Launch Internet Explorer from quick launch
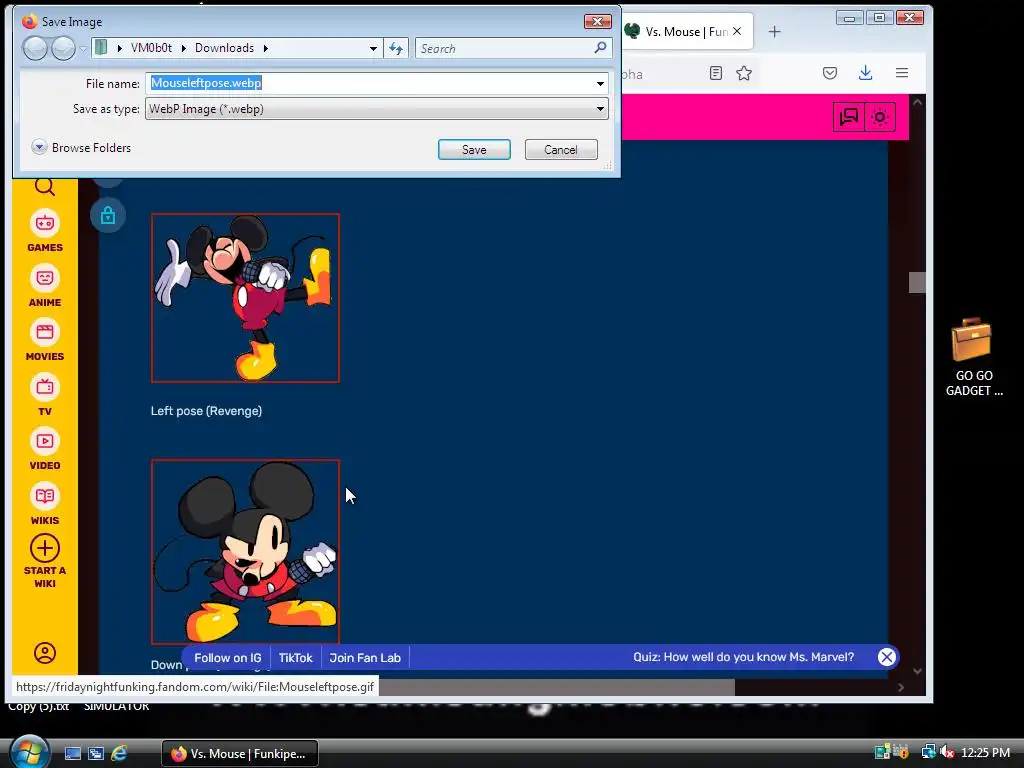Image resolution: width=1024 pixels, height=768 pixels. [119, 754]
